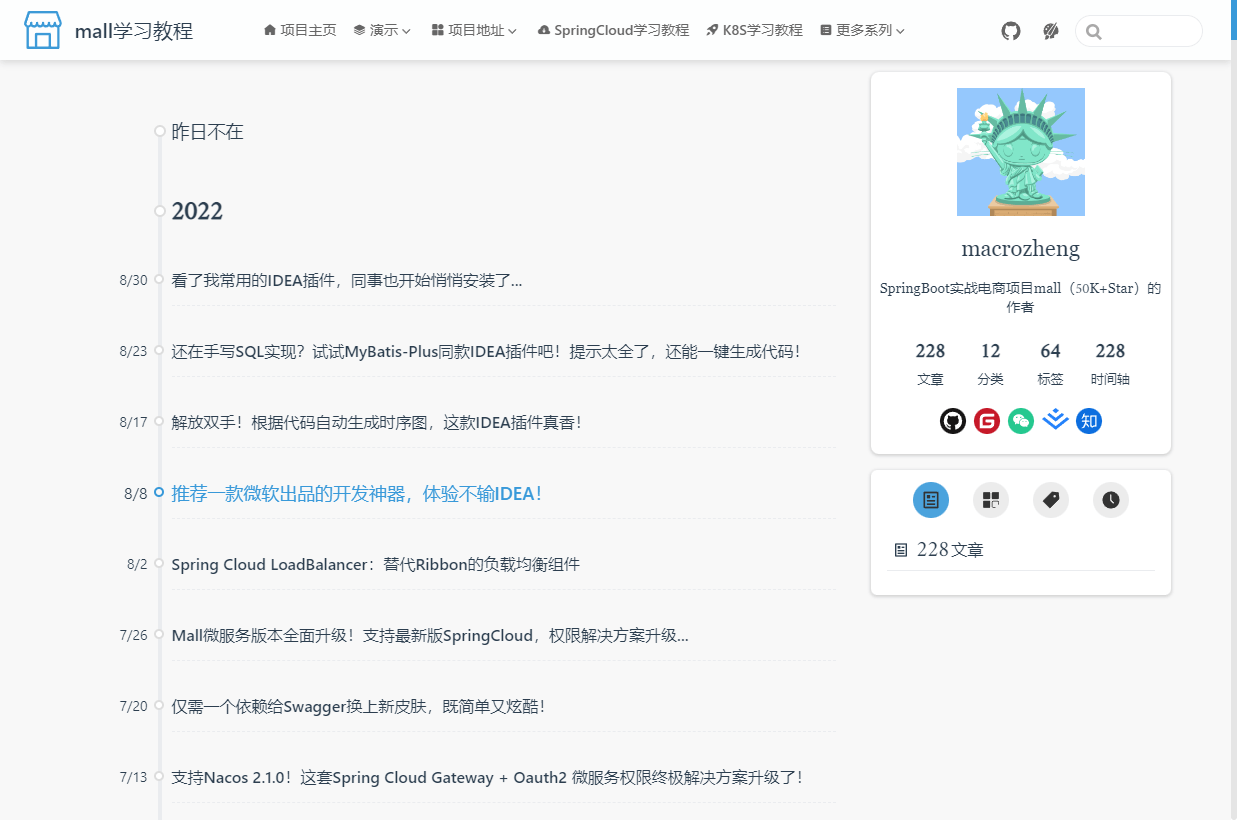The width and height of the screenshot is (1237, 820).
Task: Expand the 项目地址 dropdown menu
Action: click(474, 30)
